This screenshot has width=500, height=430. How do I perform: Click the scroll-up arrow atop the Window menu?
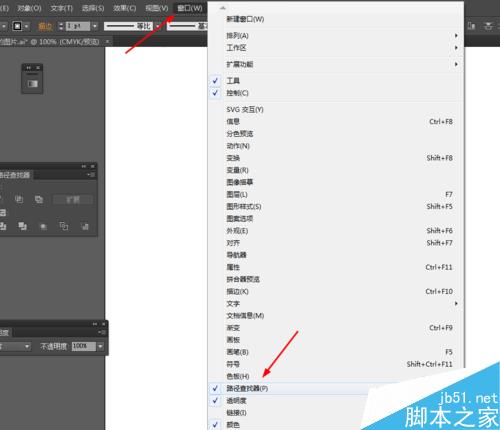(x=223, y=8)
